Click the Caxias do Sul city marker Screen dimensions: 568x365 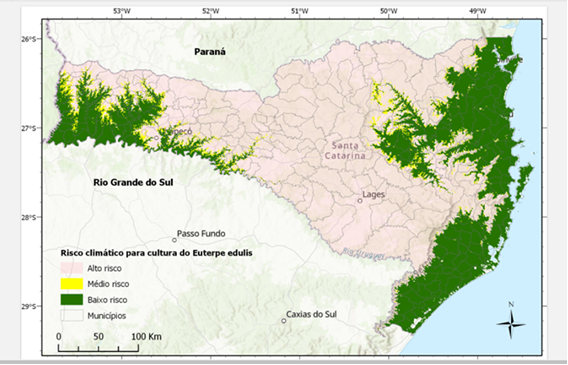(284, 321)
